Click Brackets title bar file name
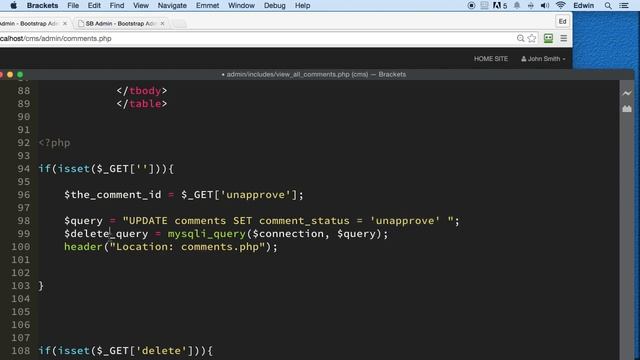 click(x=313, y=74)
